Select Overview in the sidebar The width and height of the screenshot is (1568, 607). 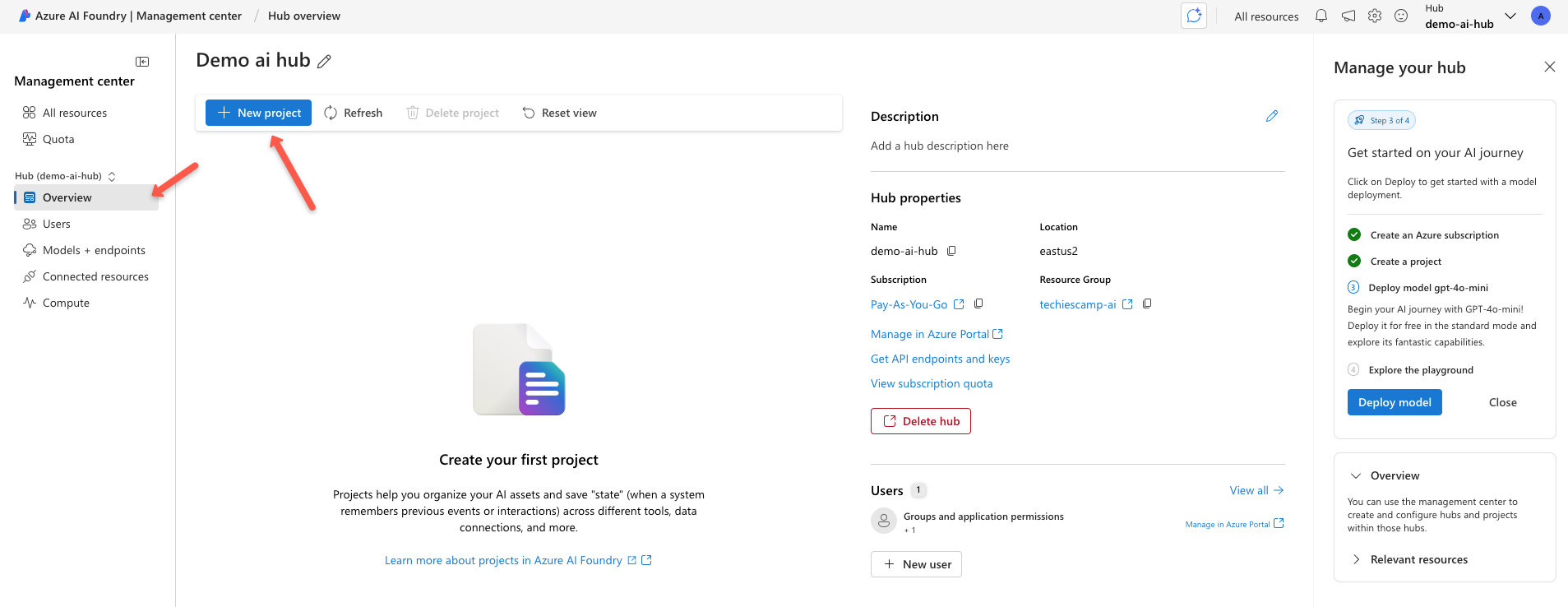click(x=86, y=197)
